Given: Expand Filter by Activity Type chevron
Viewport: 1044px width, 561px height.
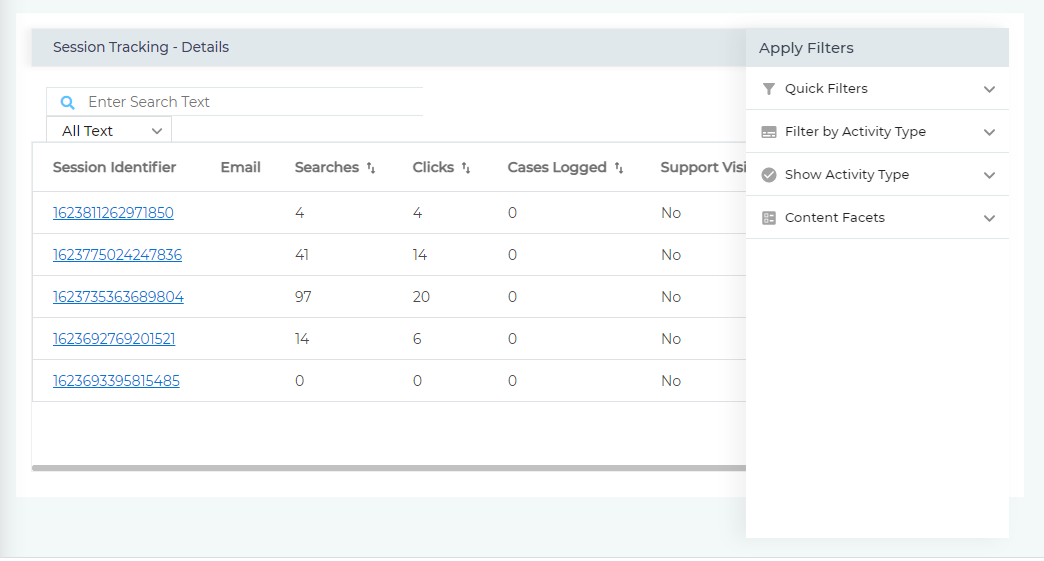Looking at the screenshot, I should pos(989,132).
